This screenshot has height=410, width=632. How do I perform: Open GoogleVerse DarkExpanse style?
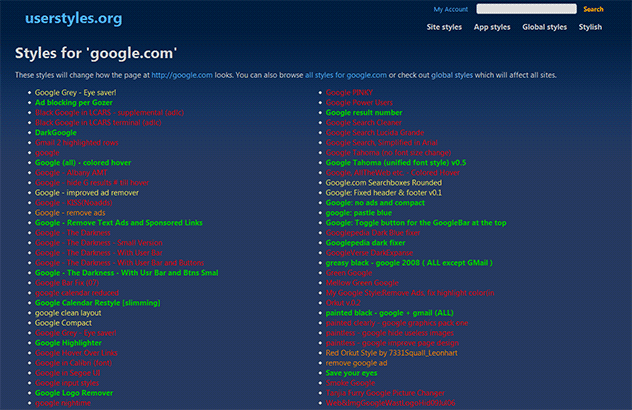point(370,253)
